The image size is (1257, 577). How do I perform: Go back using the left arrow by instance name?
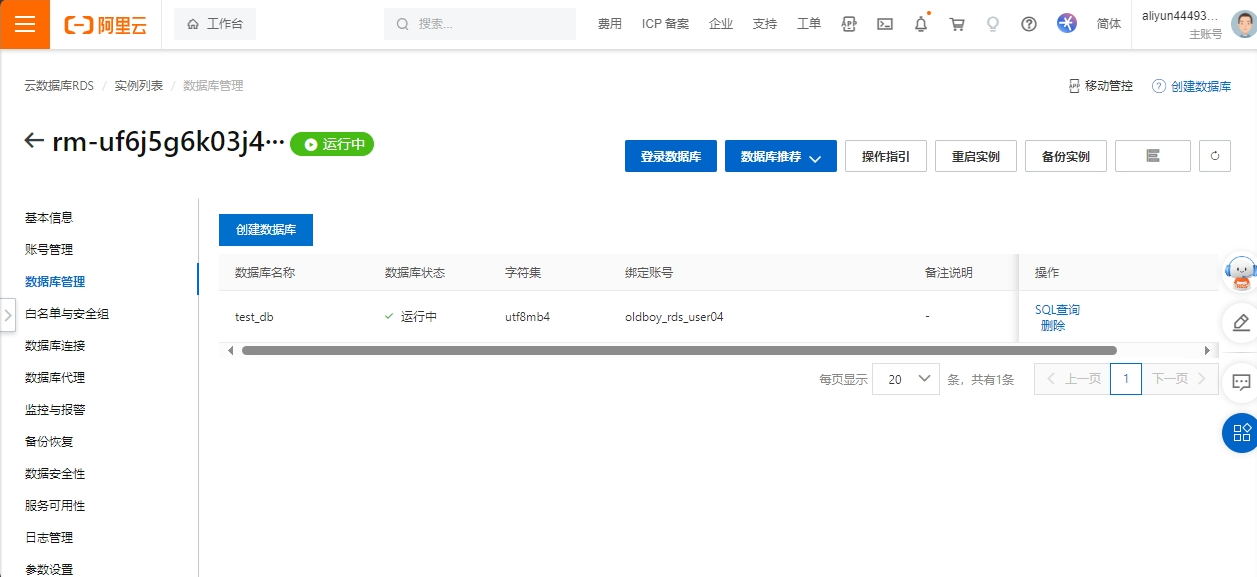pyautogui.click(x=35, y=141)
